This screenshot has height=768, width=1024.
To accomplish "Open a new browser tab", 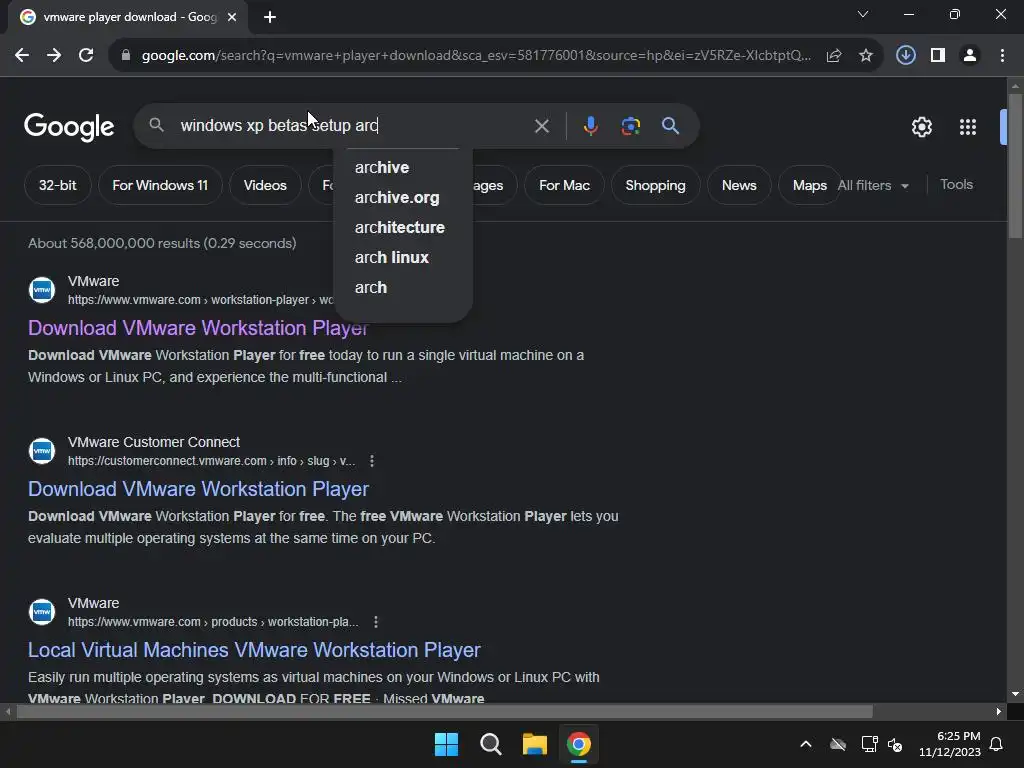I will 270,17.
